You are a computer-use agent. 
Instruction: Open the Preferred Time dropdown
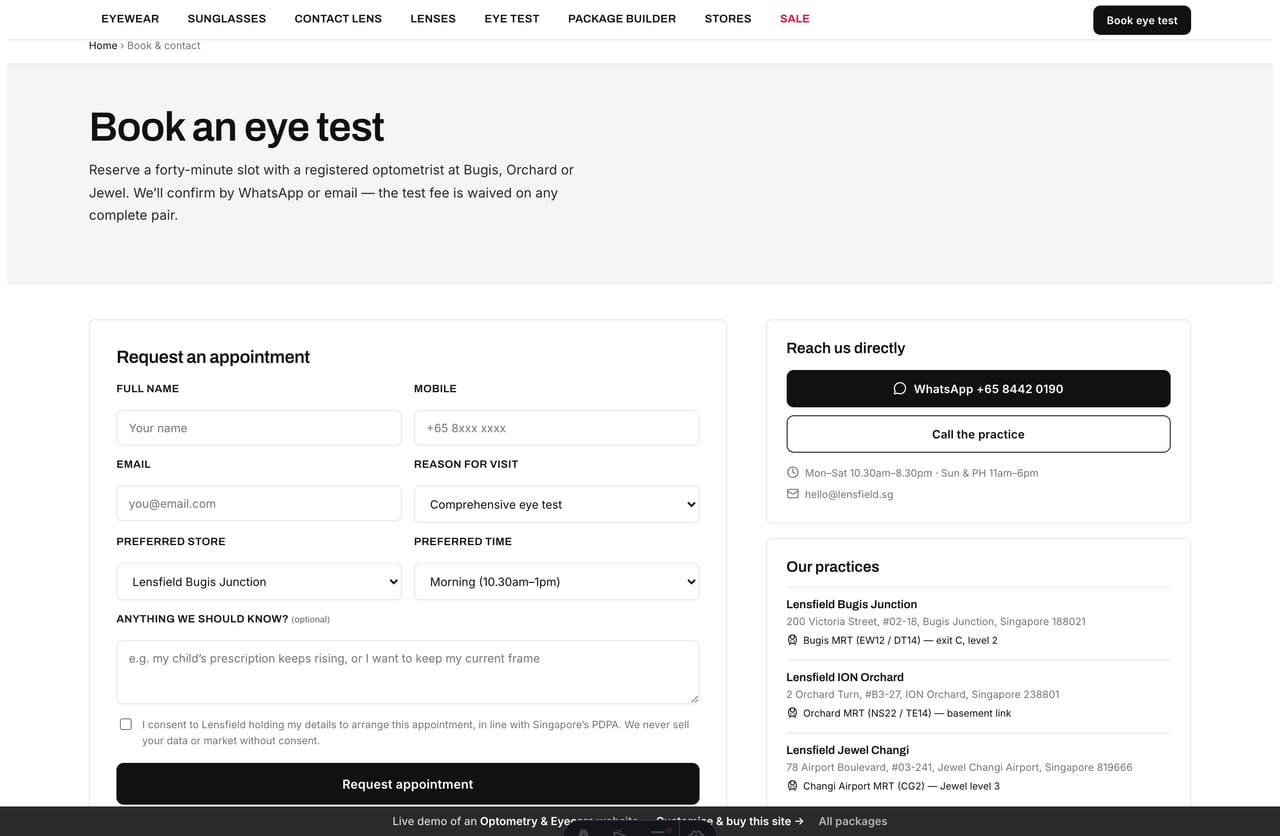[556, 581]
